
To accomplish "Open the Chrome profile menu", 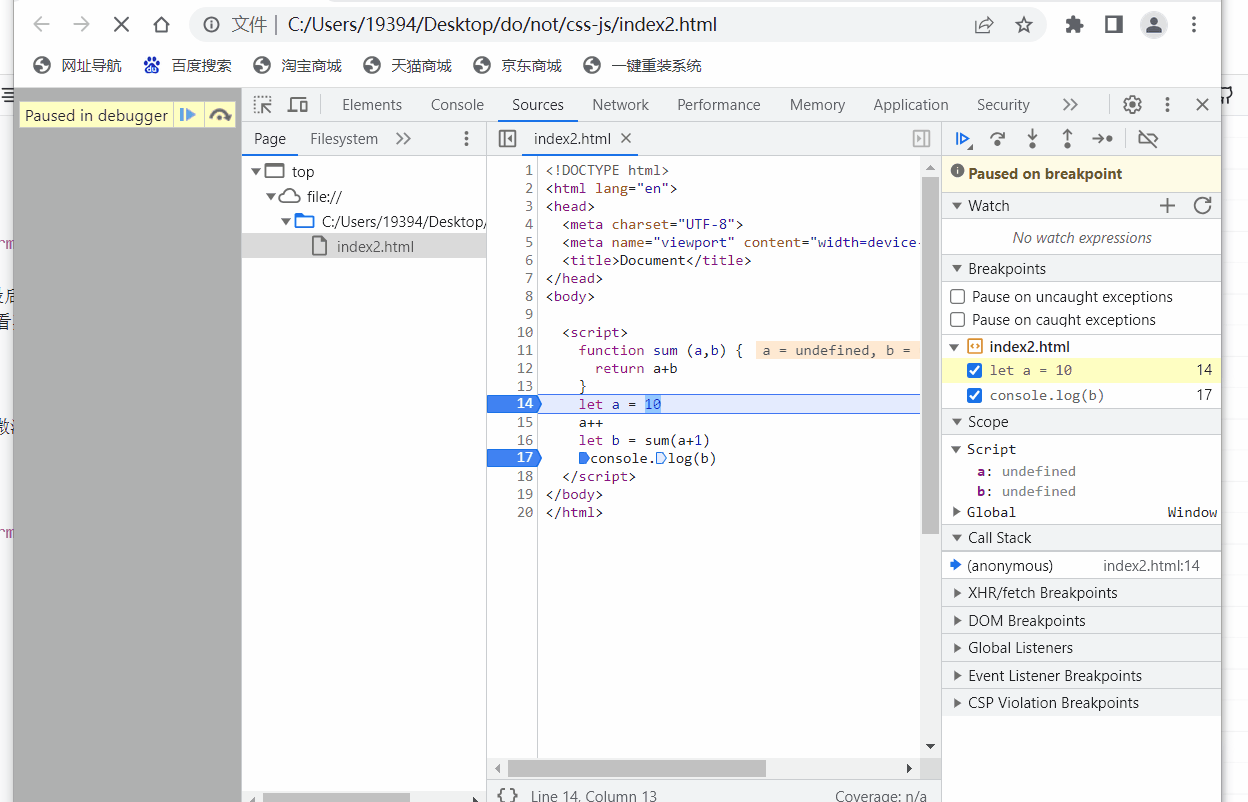I will 1154,25.
